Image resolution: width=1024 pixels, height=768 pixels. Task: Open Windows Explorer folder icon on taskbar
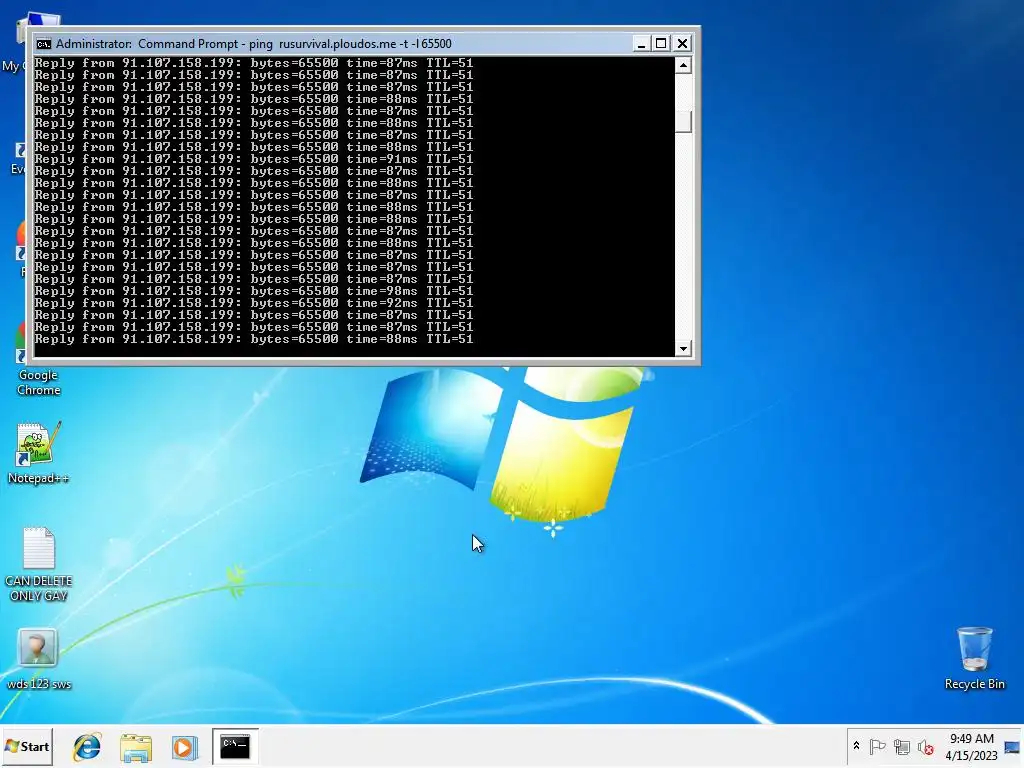click(x=136, y=747)
